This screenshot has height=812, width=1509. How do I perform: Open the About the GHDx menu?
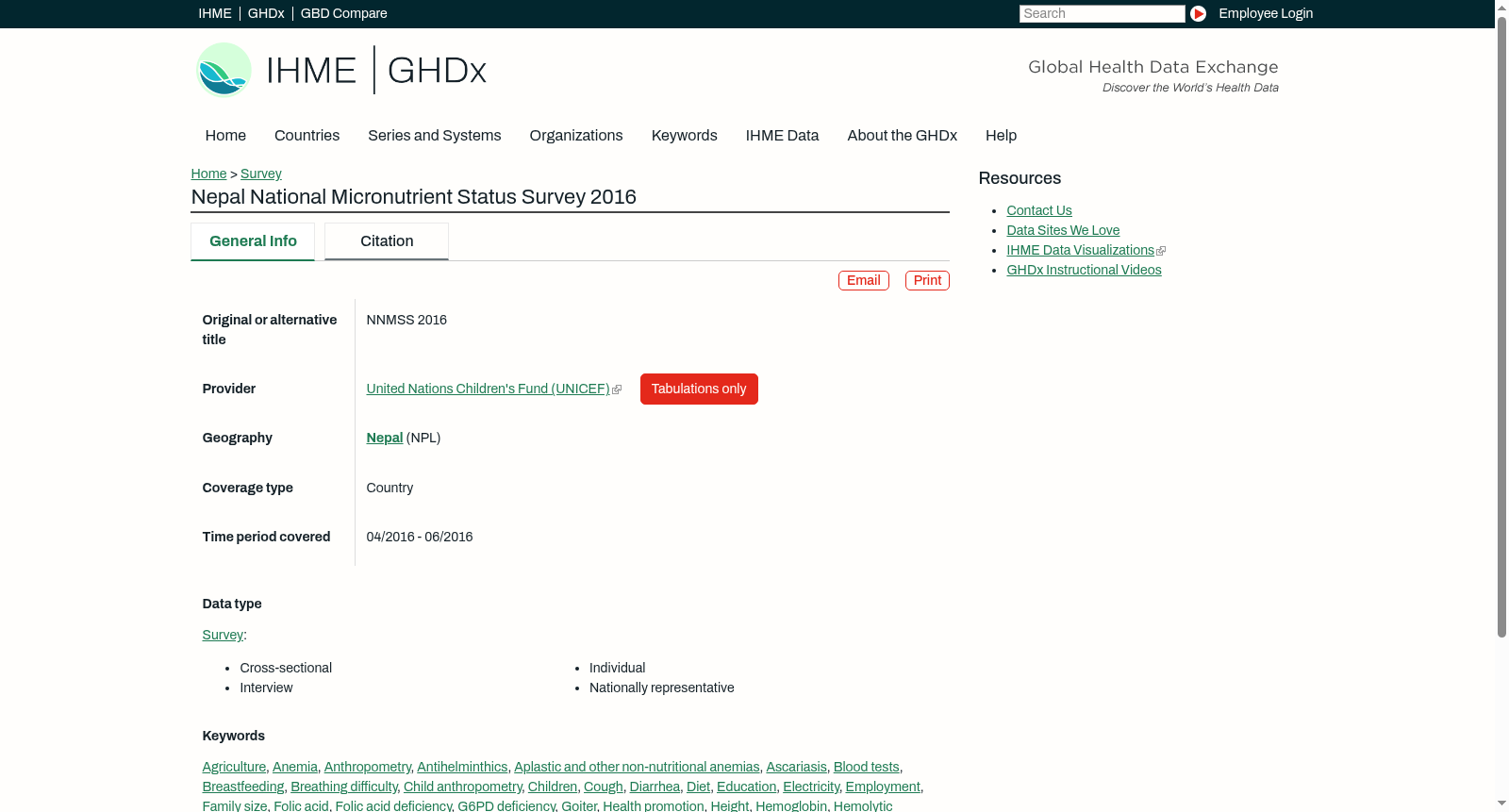pyautogui.click(x=902, y=136)
